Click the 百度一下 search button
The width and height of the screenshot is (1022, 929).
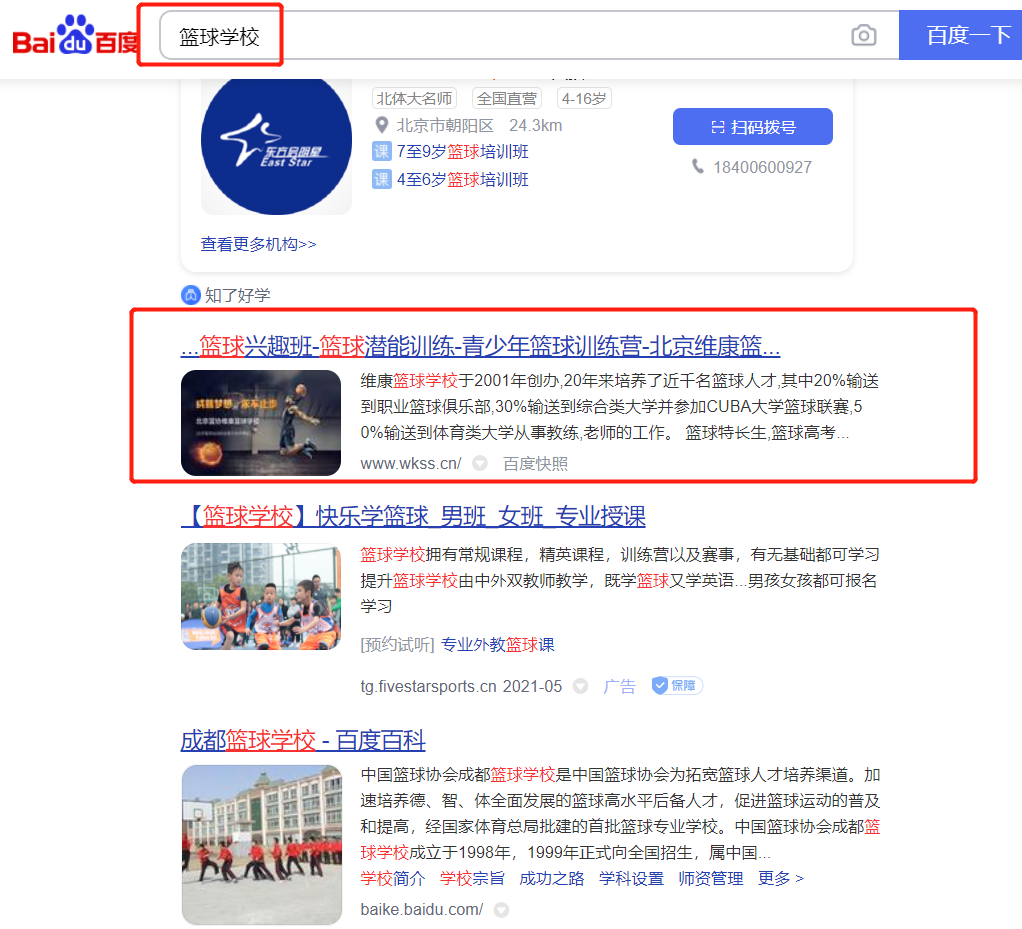960,35
